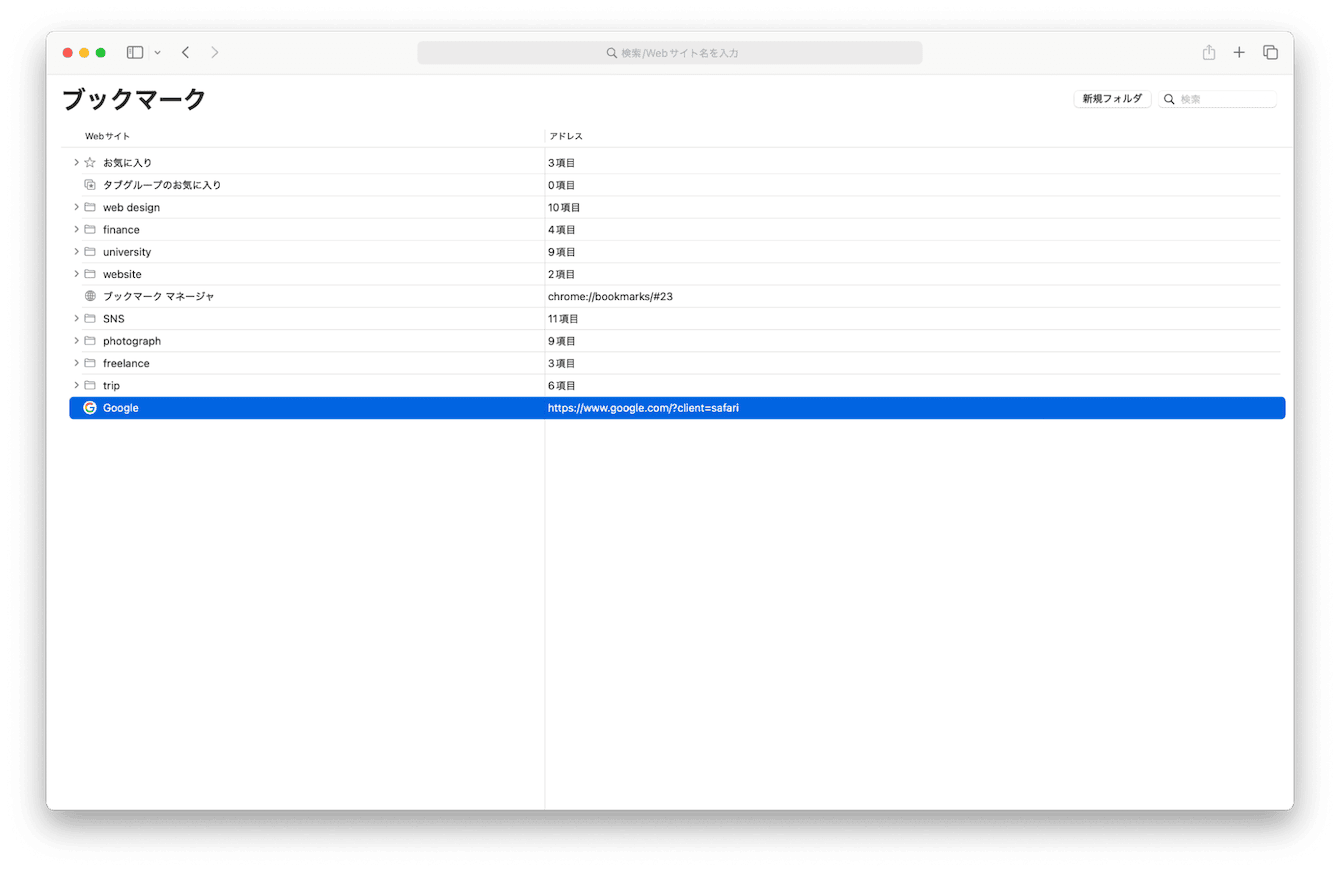Click the chrome://bookmarks/#23 address
The image size is (1340, 872).
(610, 296)
